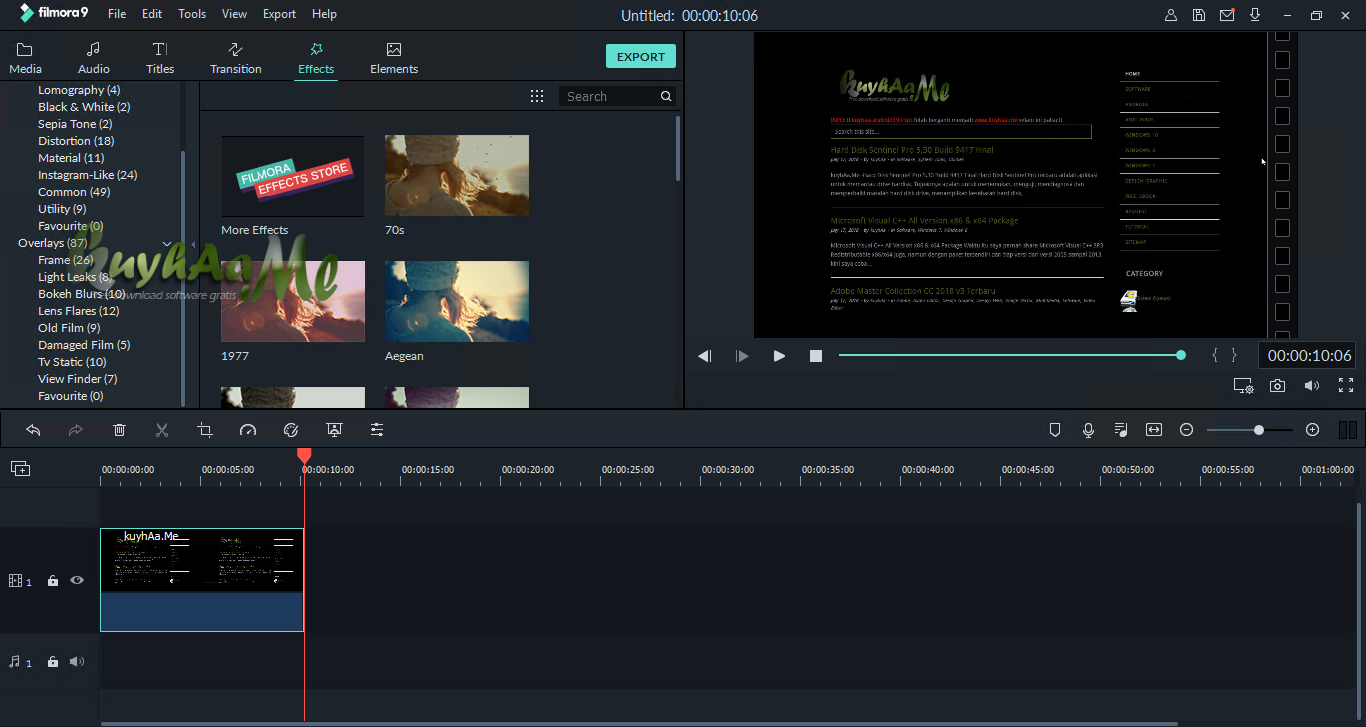This screenshot has width=1366, height=727.
Task: Open the Export menu
Action: pyautogui.click(x=280, y=14)
